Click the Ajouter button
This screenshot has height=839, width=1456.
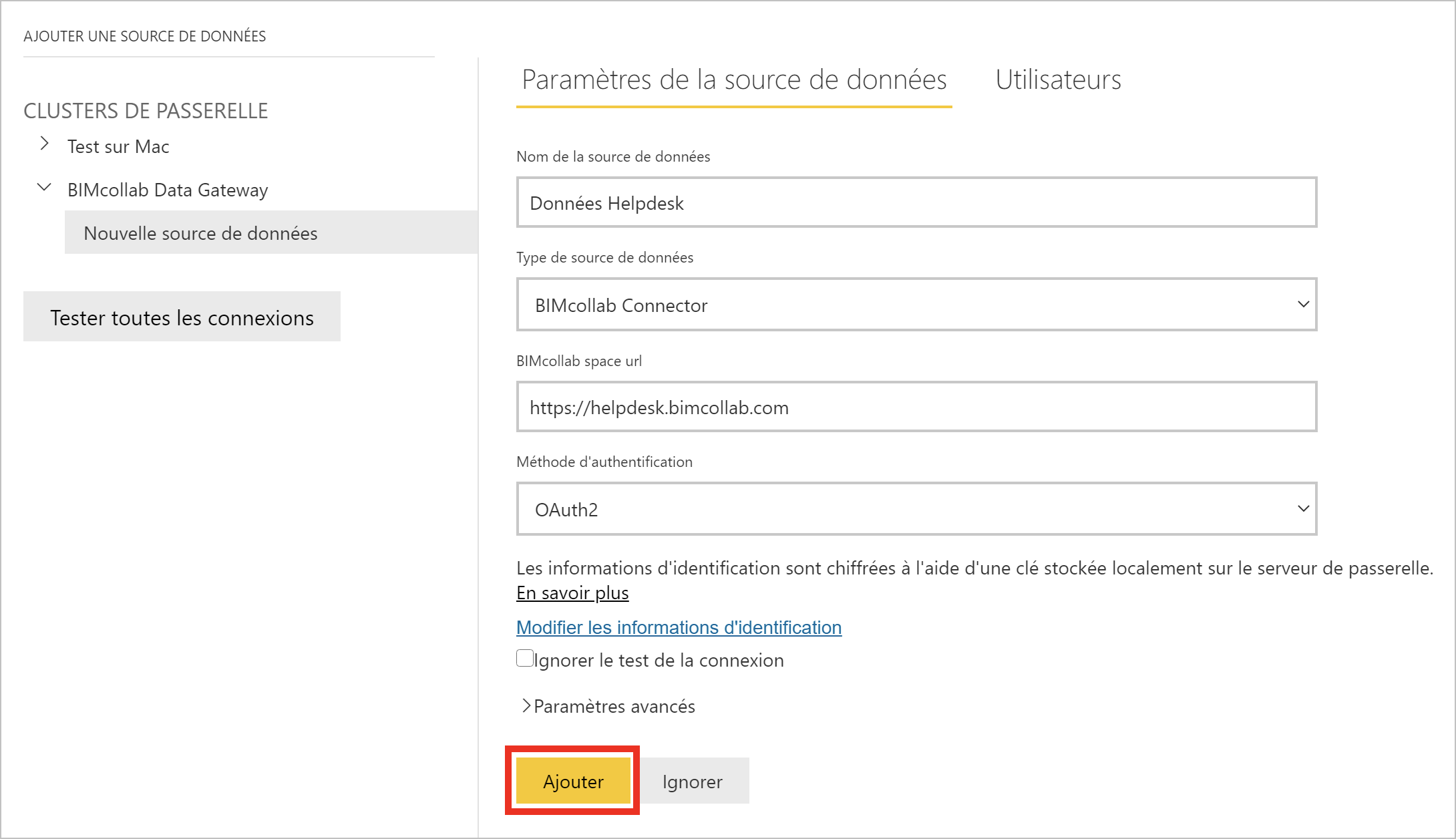tap(573, 781)
